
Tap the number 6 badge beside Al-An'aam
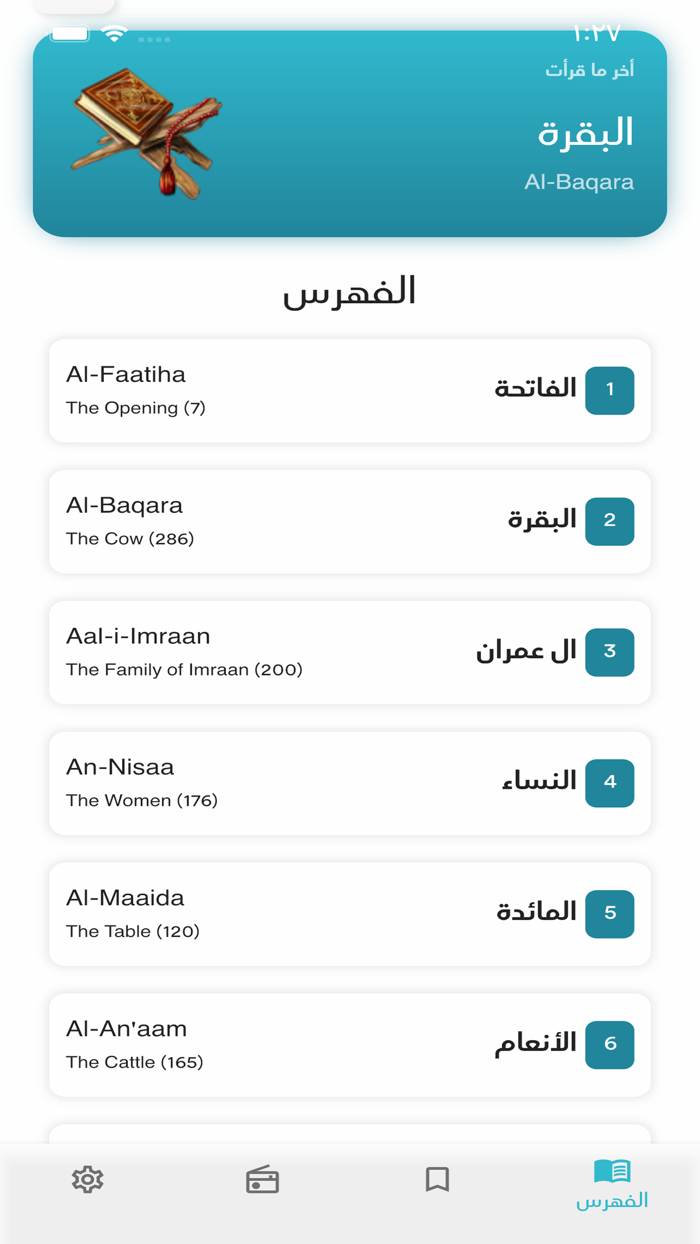pyautogui.click(x=610, y=1044)
